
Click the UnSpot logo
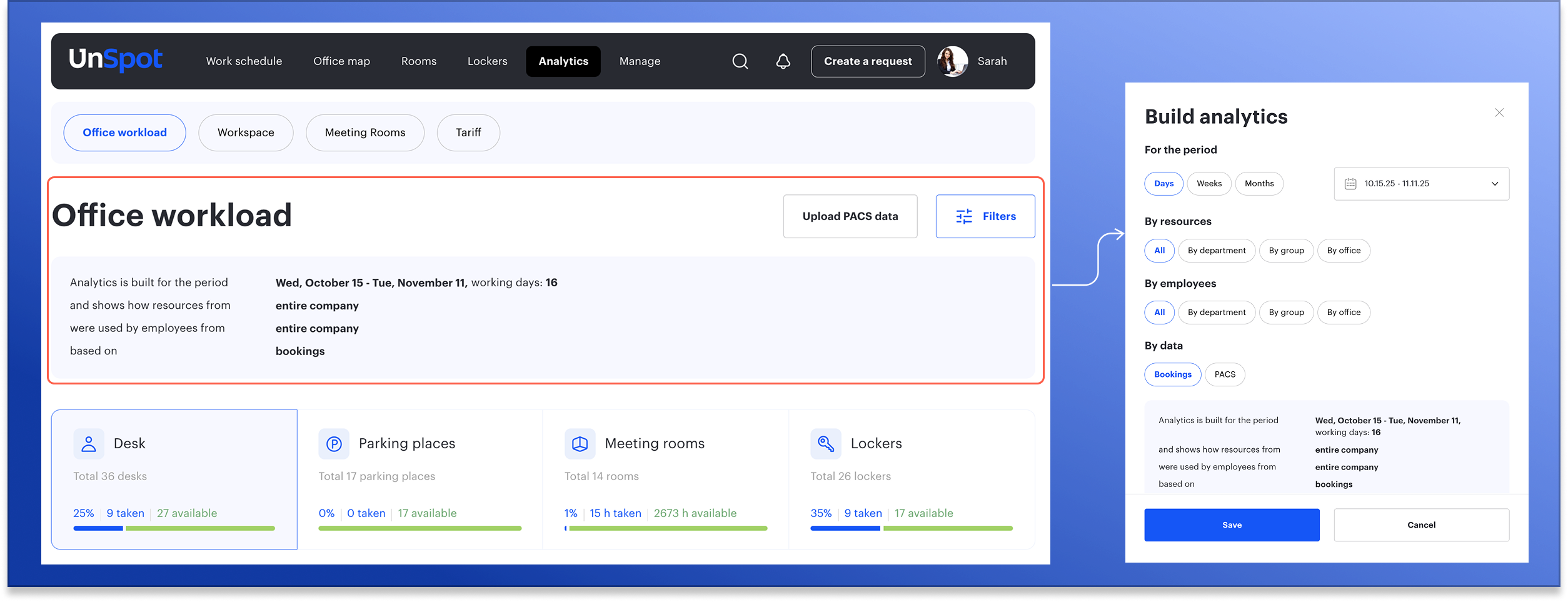click(x=116, y=60)
